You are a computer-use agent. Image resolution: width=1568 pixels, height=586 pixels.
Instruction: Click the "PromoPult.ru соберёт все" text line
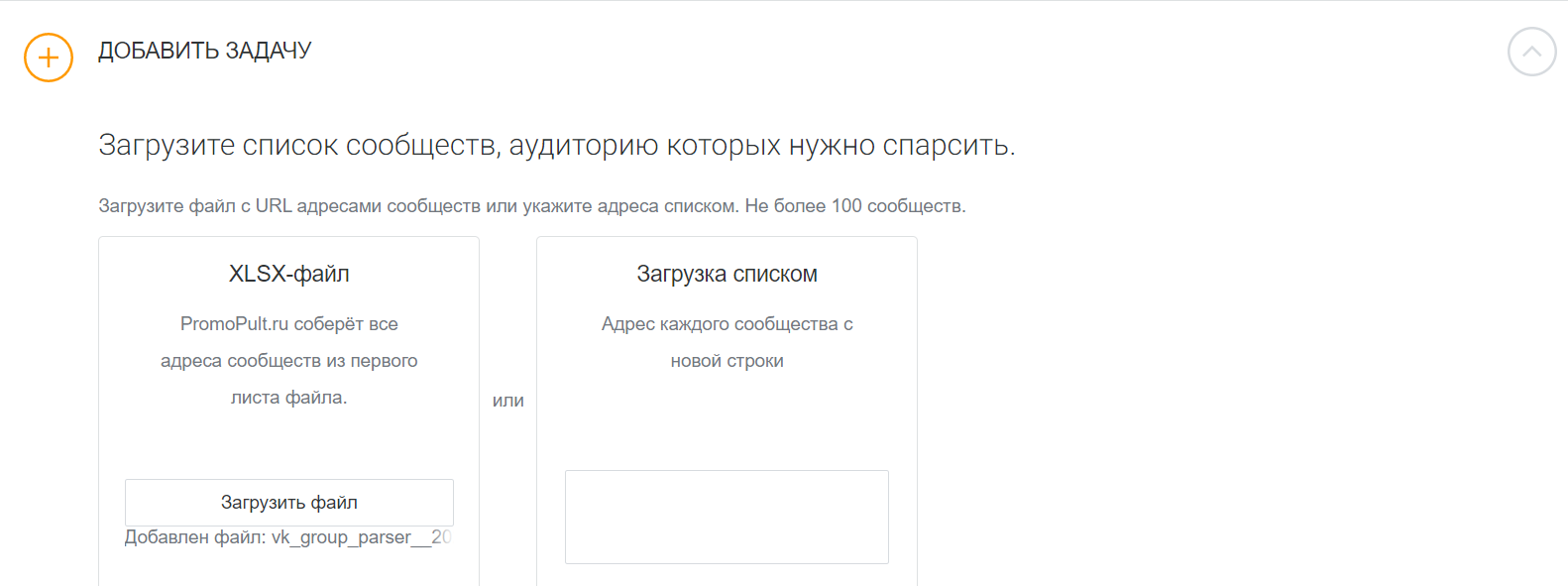click(x=289, y=324)
